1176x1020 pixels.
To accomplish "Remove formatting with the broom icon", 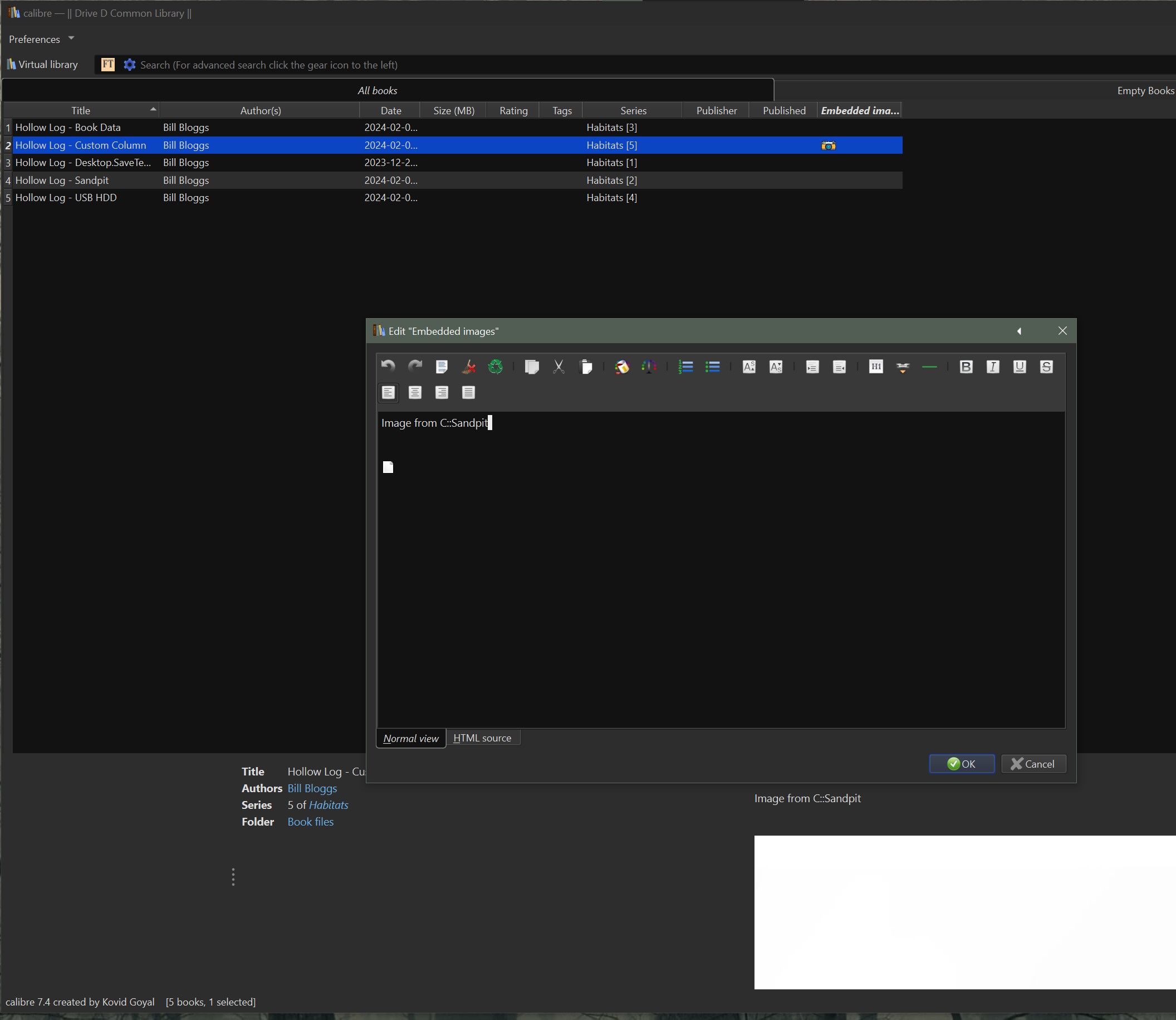I will click(x=468, y=367).
